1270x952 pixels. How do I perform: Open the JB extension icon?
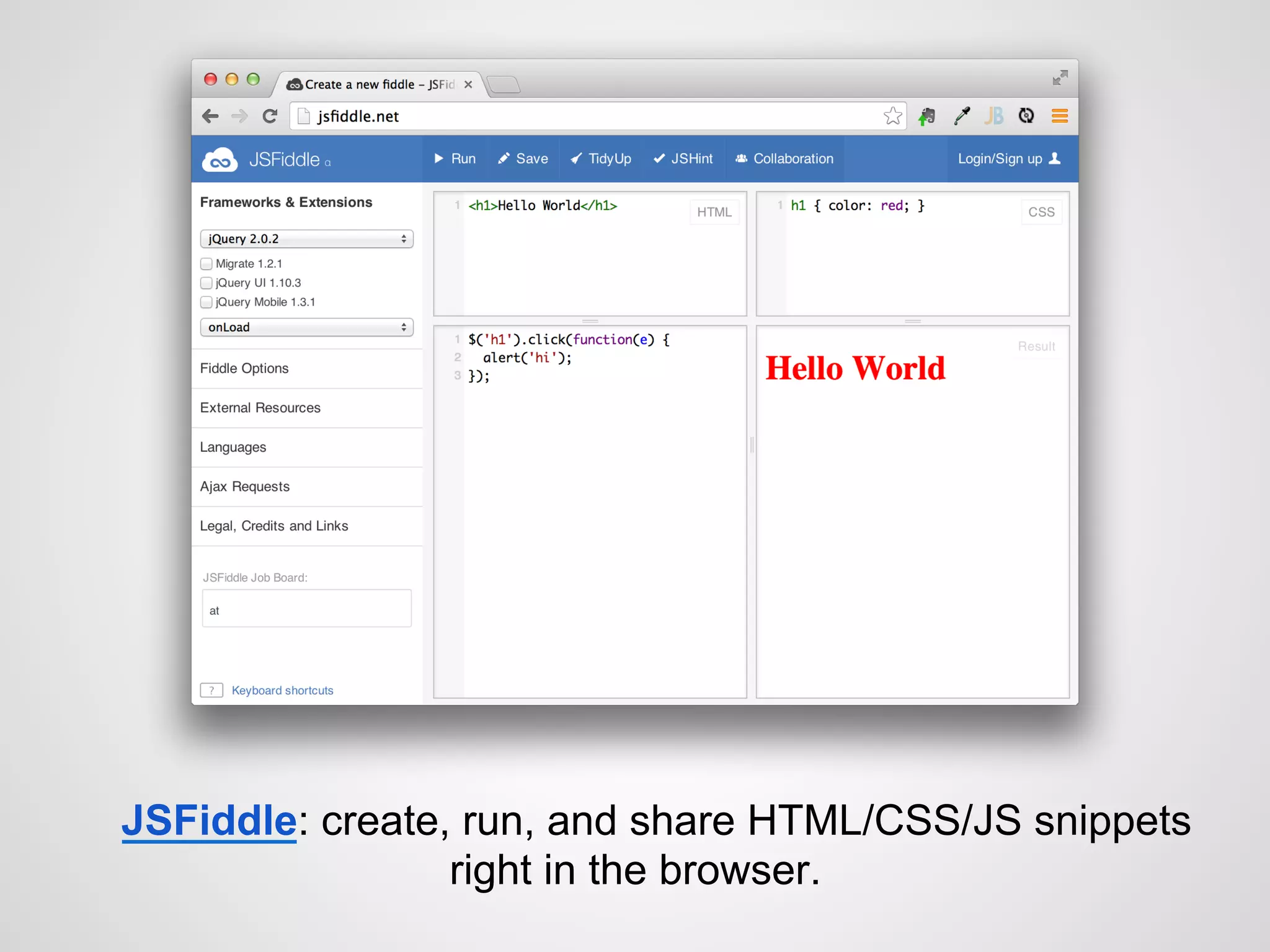[x=993, y=116]
